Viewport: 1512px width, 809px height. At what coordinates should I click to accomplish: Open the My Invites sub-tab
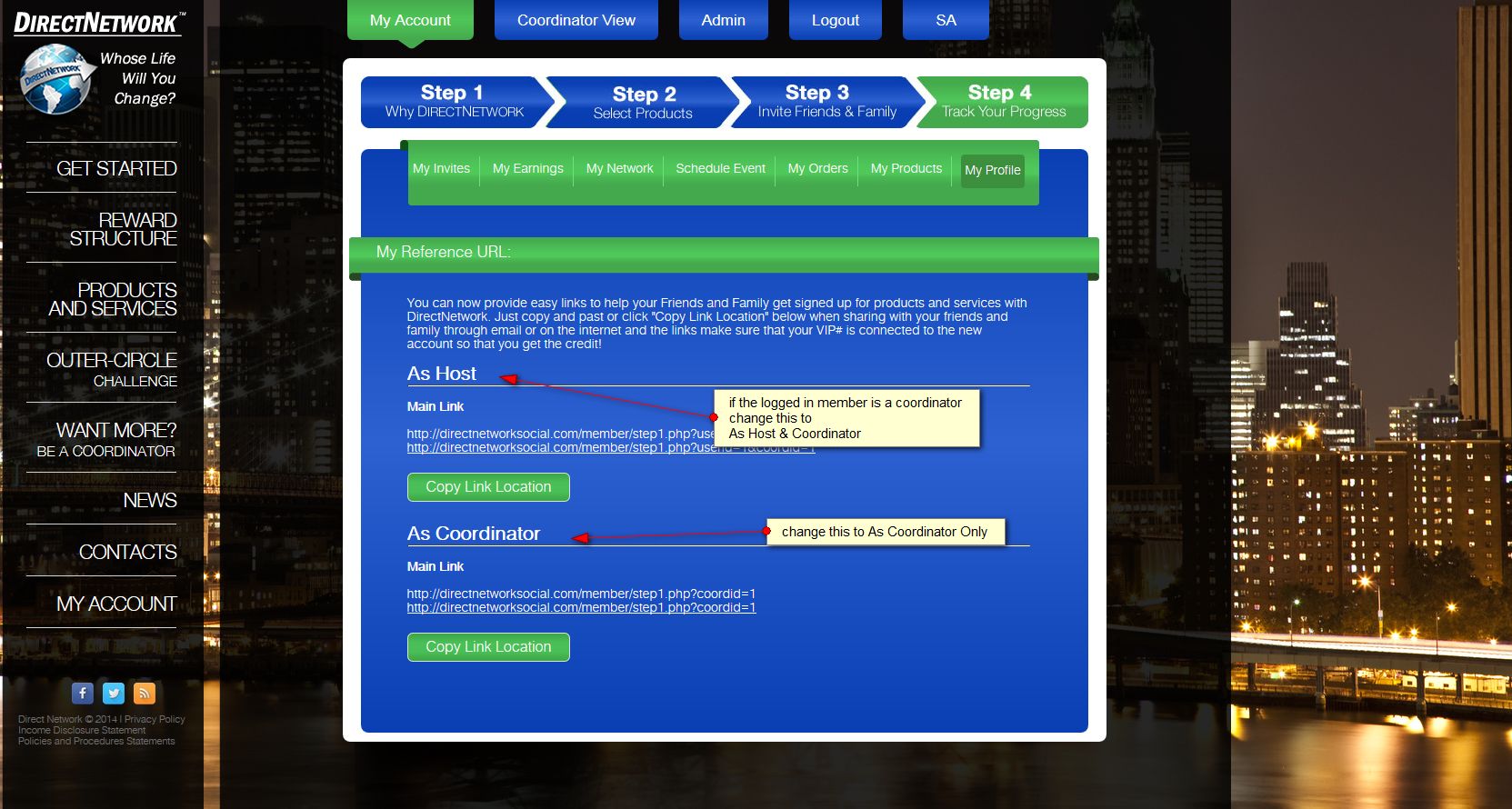click(x=441, y=168)
